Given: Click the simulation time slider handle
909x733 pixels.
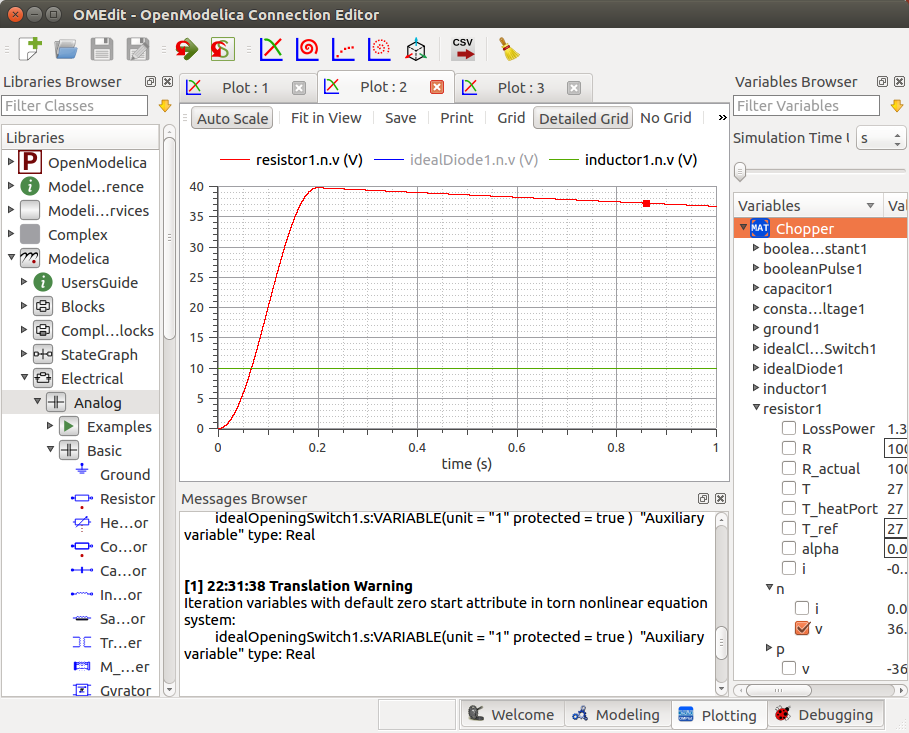Looking at the screenshot, I should tap(740, 171).
